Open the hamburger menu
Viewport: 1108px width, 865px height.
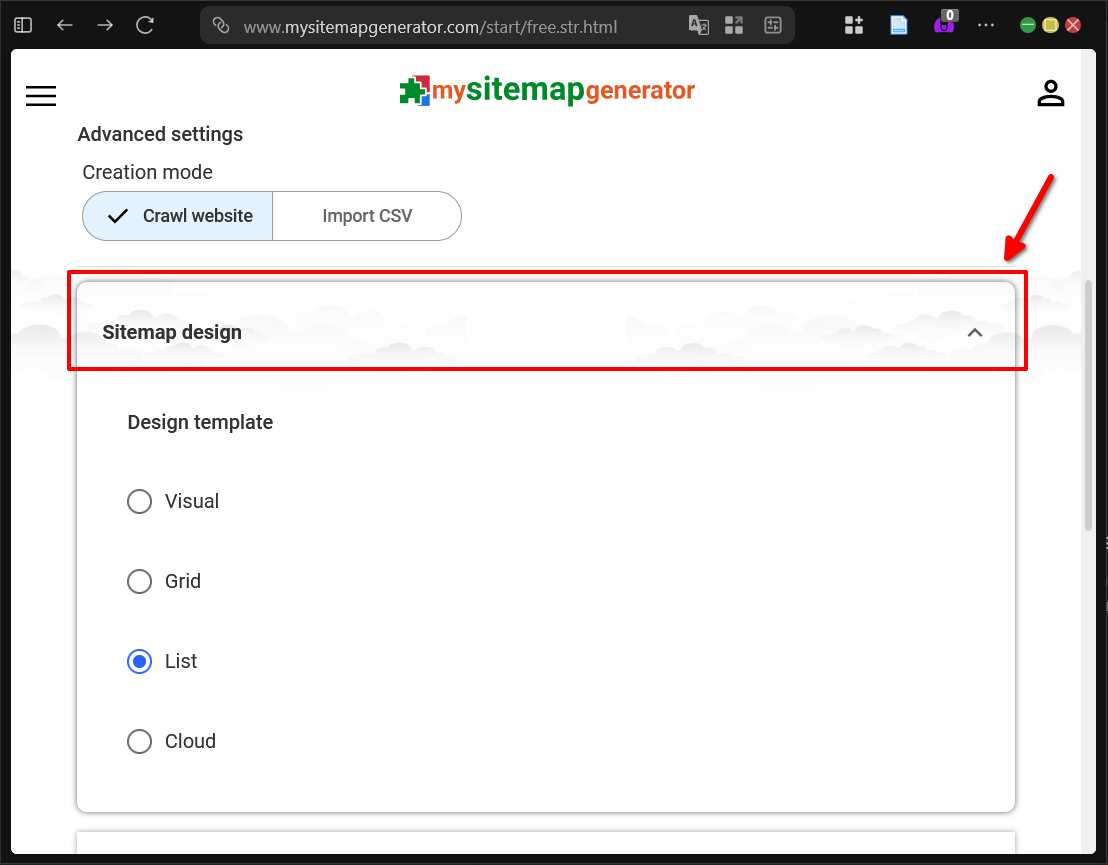[41, 95]
